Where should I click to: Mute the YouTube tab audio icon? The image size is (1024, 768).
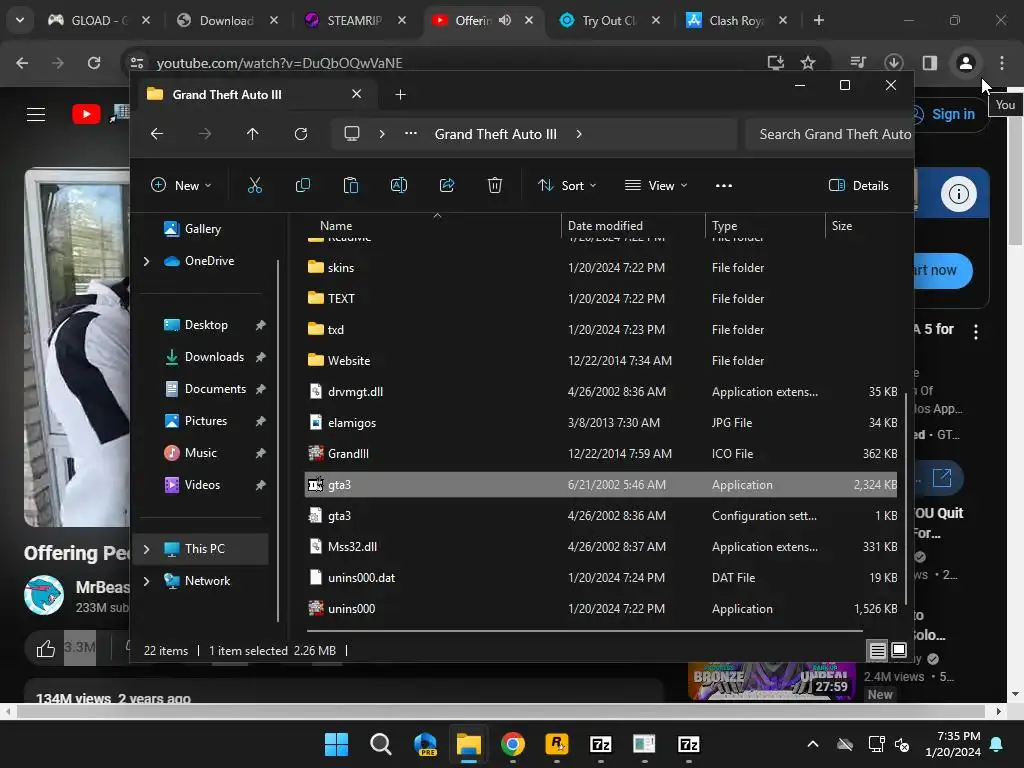click(505, 20)
